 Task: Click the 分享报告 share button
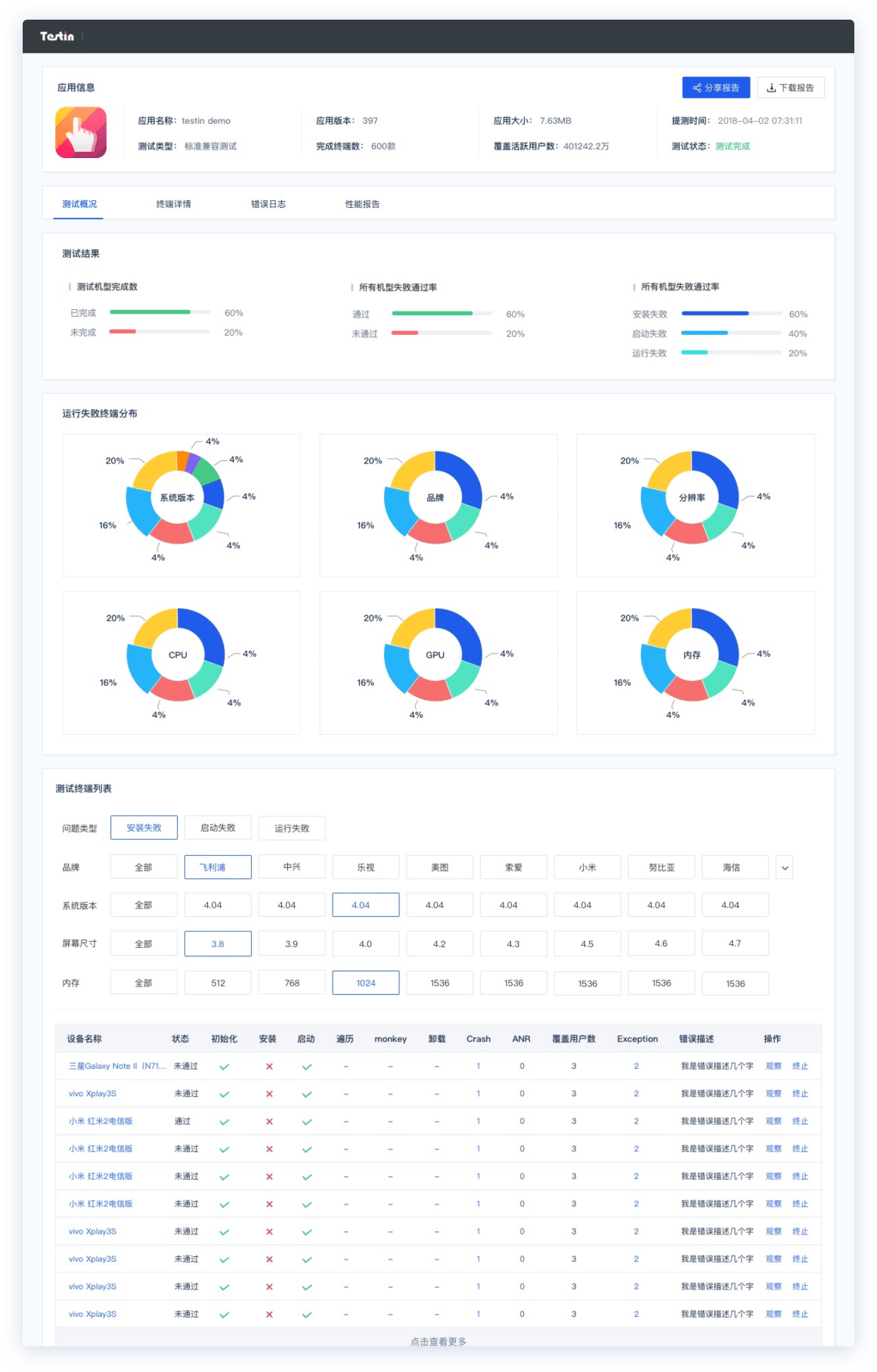(715, 88)
